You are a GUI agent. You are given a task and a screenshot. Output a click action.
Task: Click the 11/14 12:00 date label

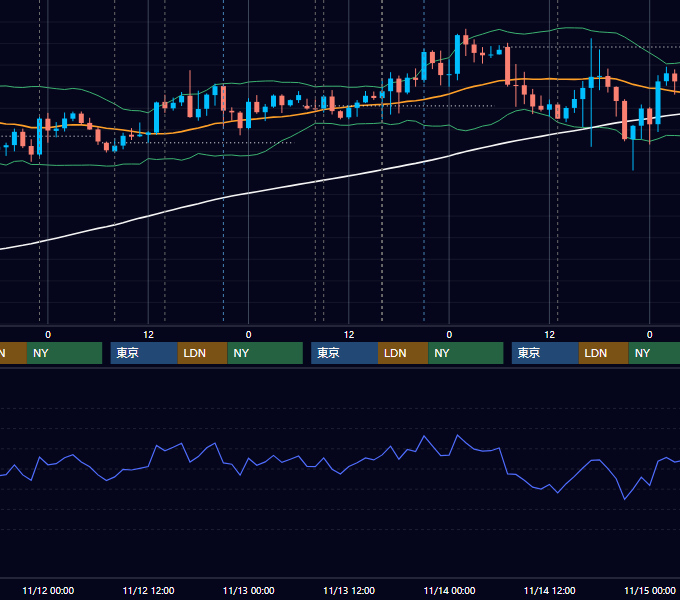(x=549, y=590)
